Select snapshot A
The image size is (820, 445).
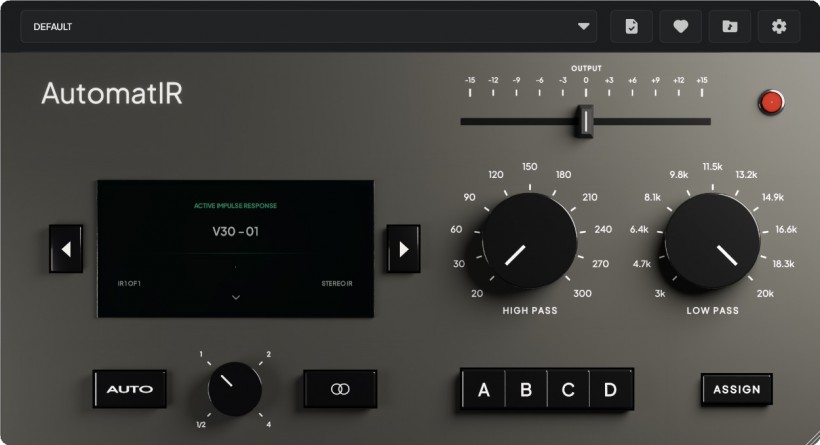tap(484, 390)
